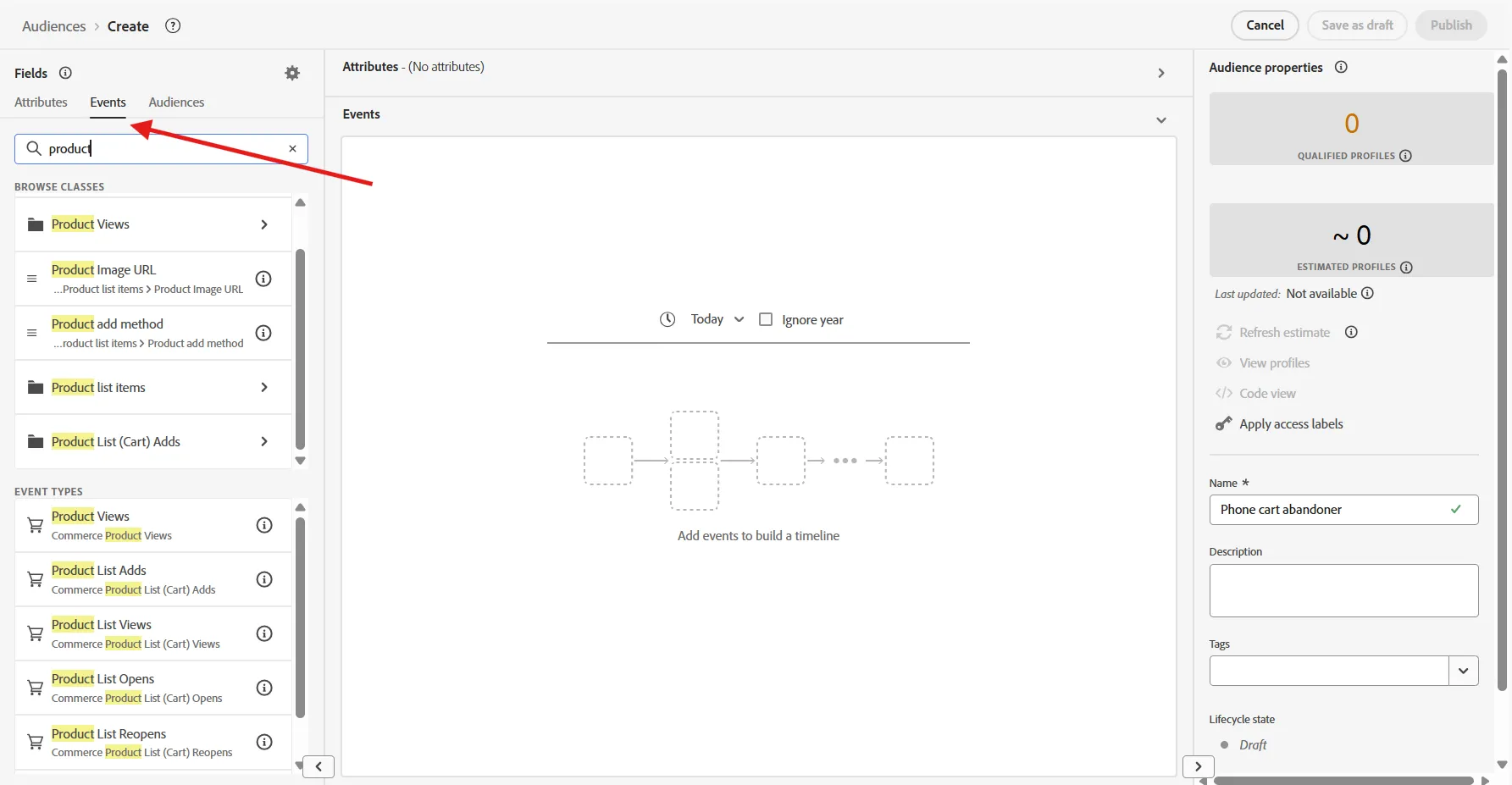The width and height of the screenshot is (1512, 785).
Task: Switch to the Audiences fields tab
Action: pyautogui.click(x=176, y=102)
